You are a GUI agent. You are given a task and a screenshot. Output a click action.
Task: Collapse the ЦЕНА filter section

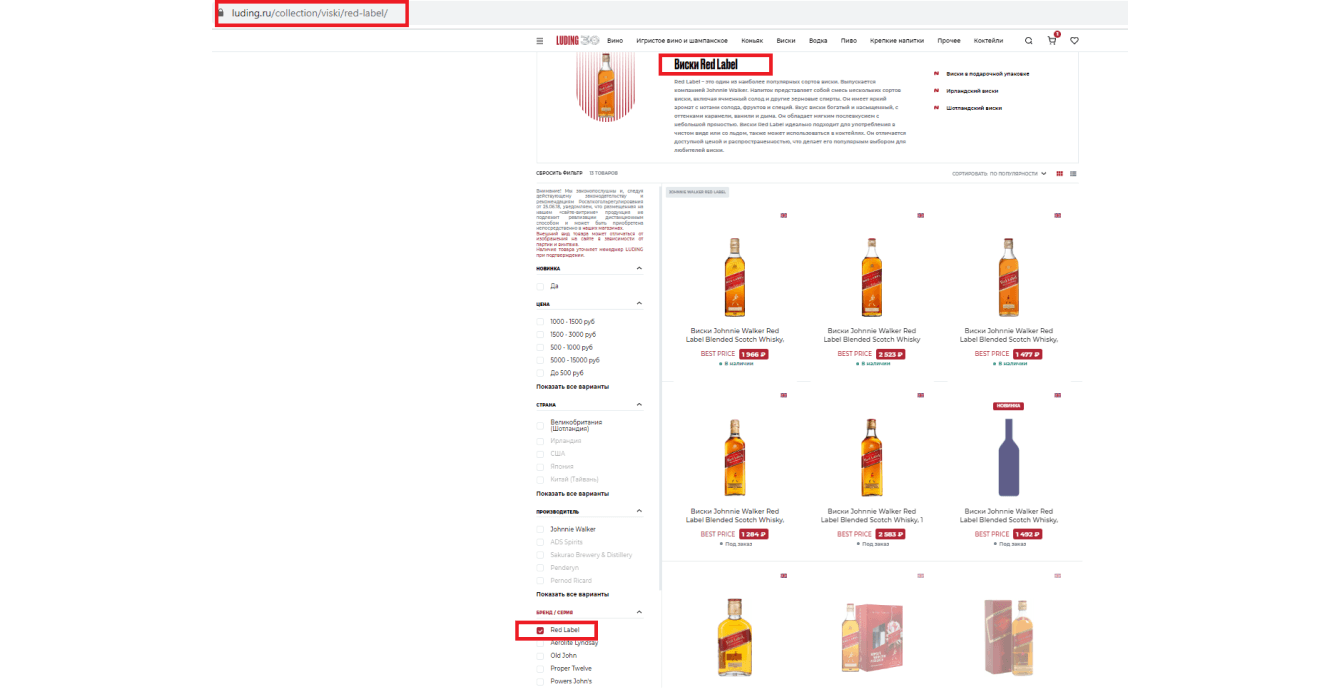[x=639, y=304]
